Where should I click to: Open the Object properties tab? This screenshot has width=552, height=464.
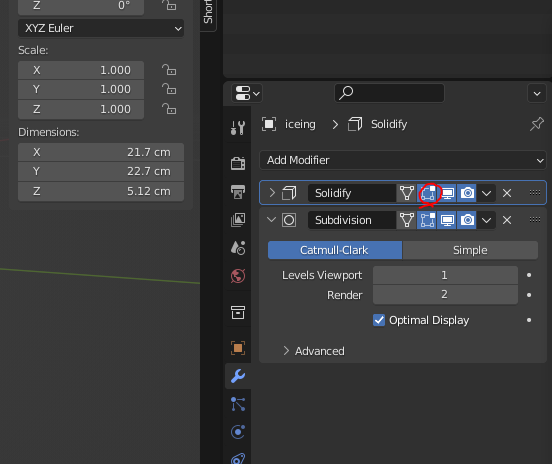[x=238, y=348]
